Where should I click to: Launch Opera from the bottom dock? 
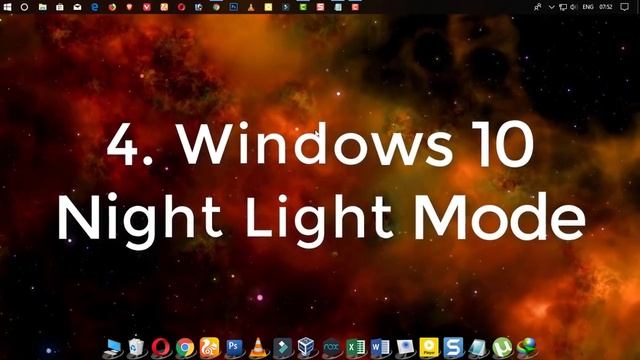pos(161,348)
